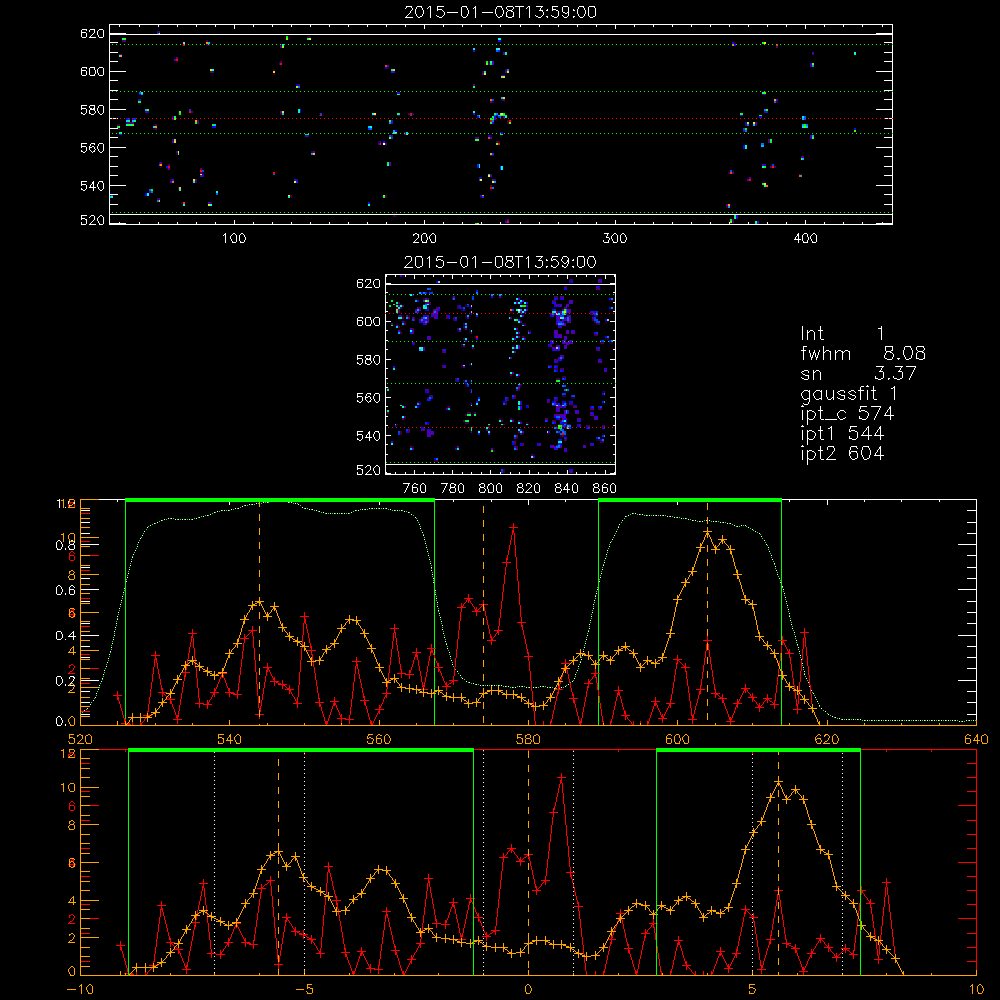
Task: Click the top plot's timestamp title 2015-01-08T13:59:00
Action: (500, 12)
